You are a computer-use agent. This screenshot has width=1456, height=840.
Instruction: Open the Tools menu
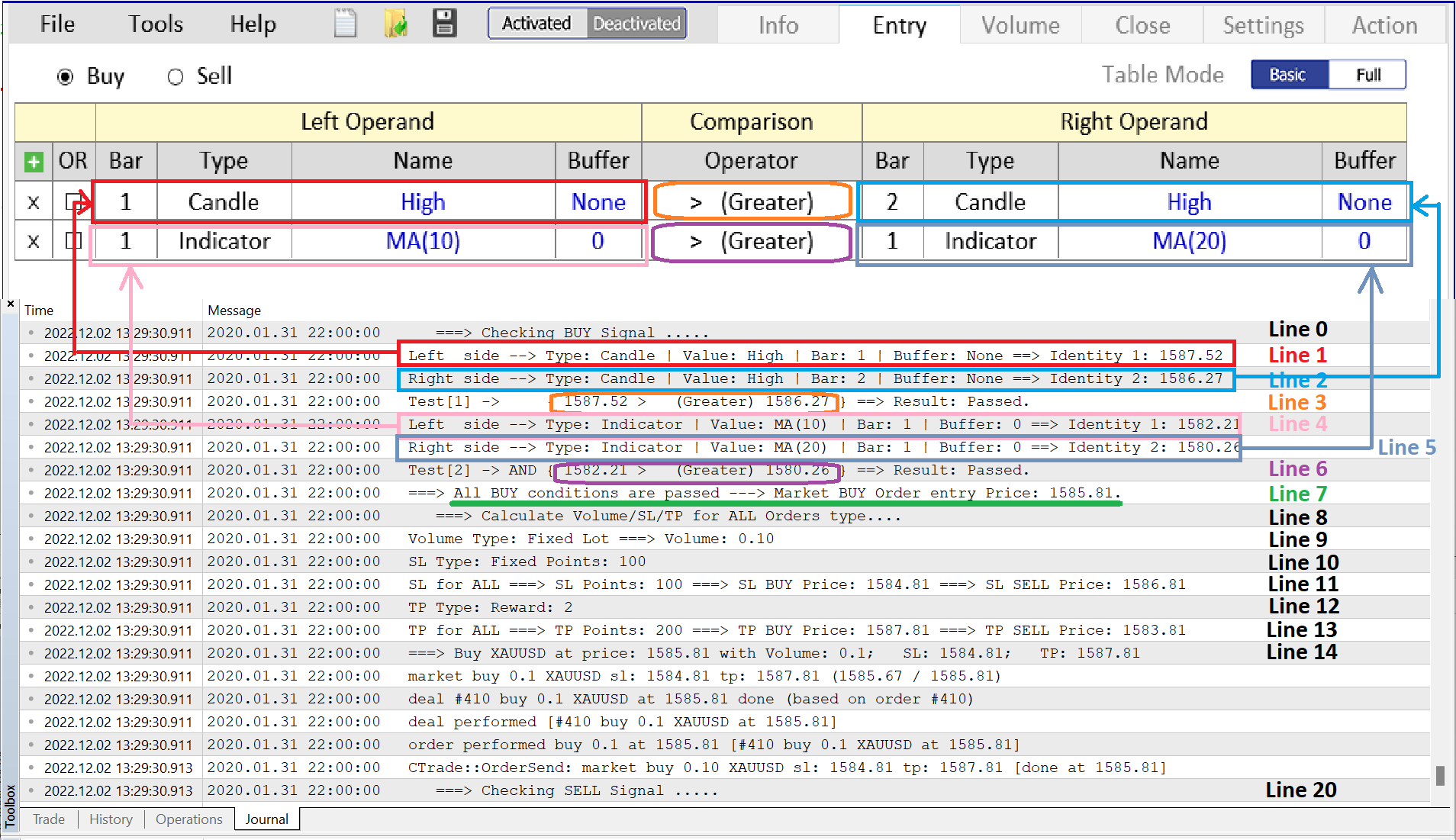(x=155, y=23)
